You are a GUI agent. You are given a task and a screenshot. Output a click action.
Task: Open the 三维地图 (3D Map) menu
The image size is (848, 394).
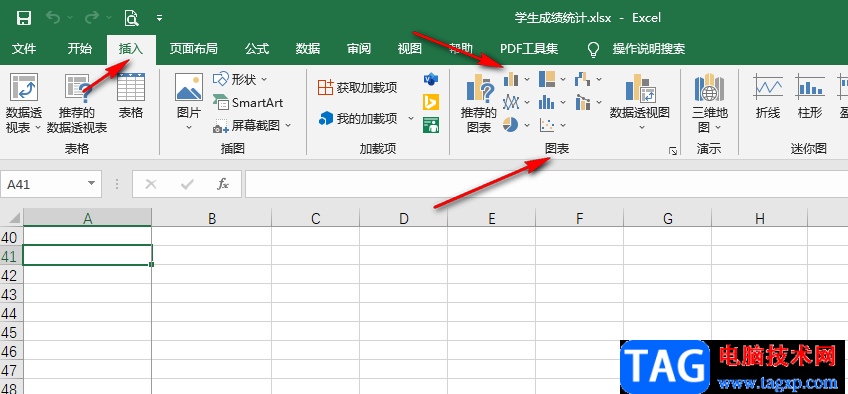[x=710, y=104]
